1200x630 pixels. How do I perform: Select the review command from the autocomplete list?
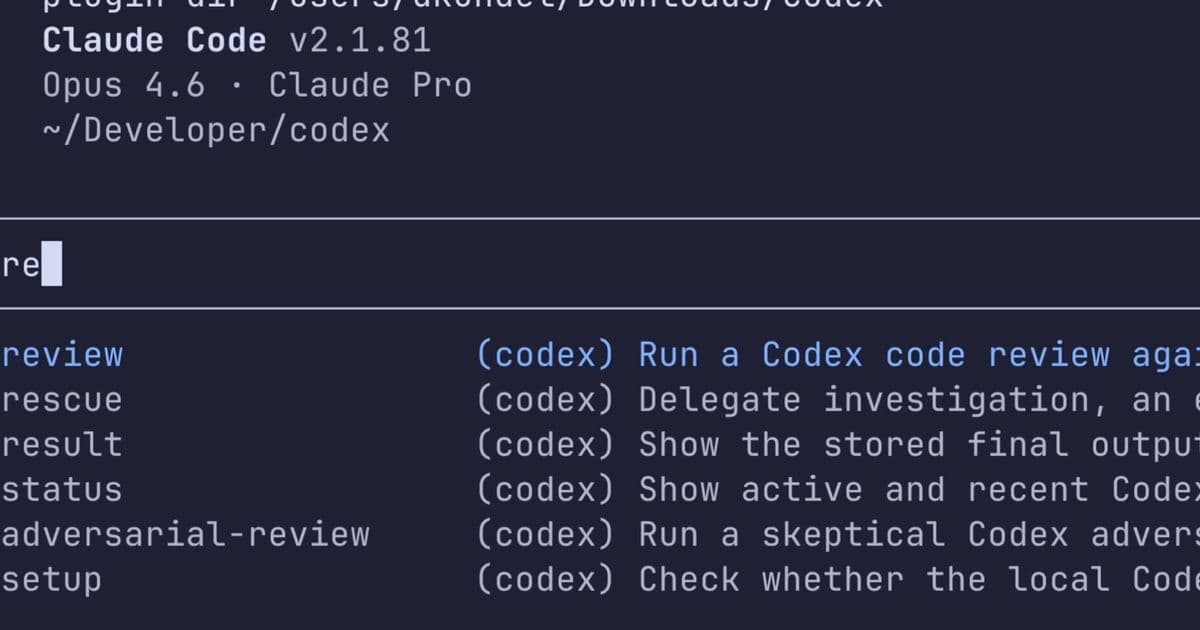click(x=62, y=354)
